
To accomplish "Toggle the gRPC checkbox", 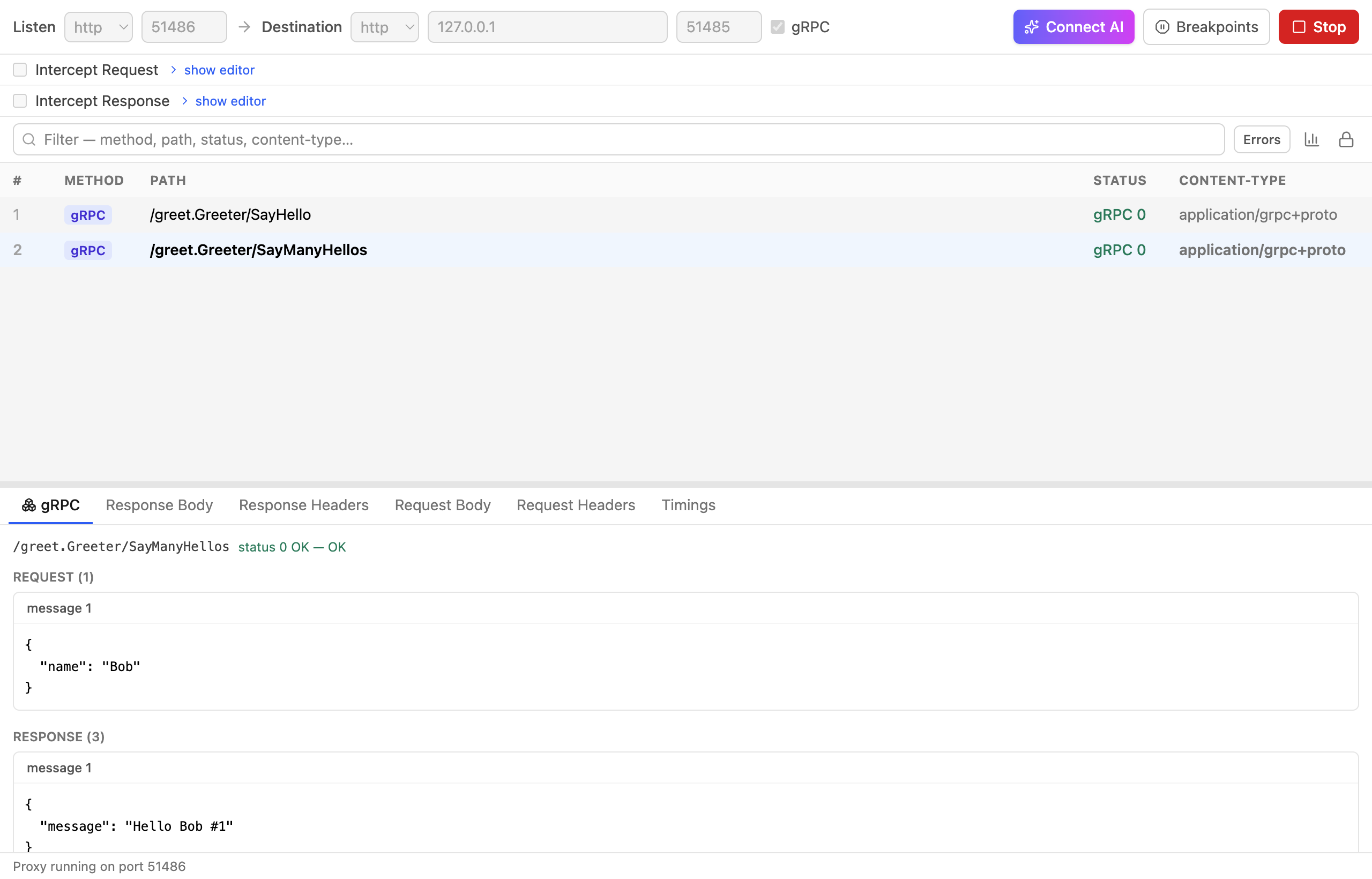I will click(x=777, y=27).
